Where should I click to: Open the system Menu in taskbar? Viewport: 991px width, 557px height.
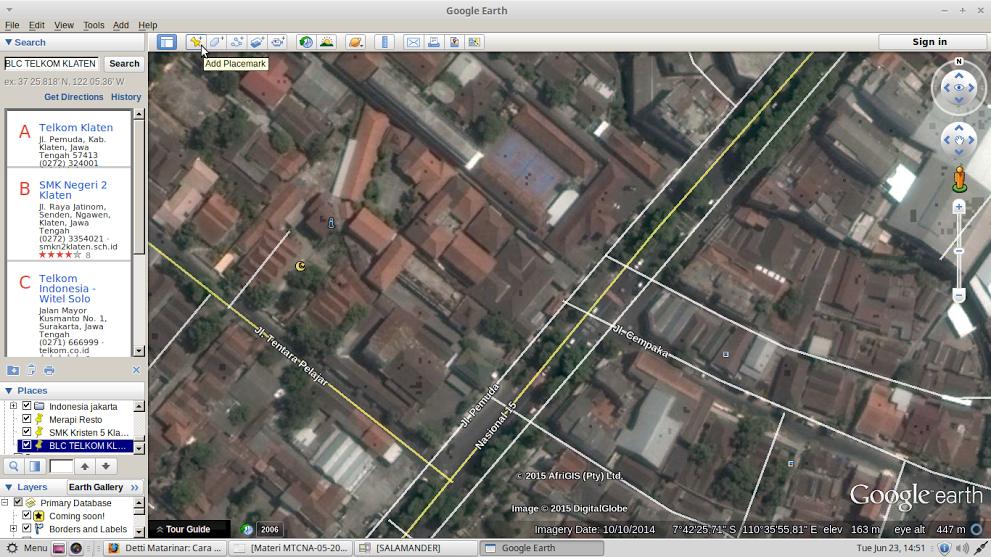(27, 548)
